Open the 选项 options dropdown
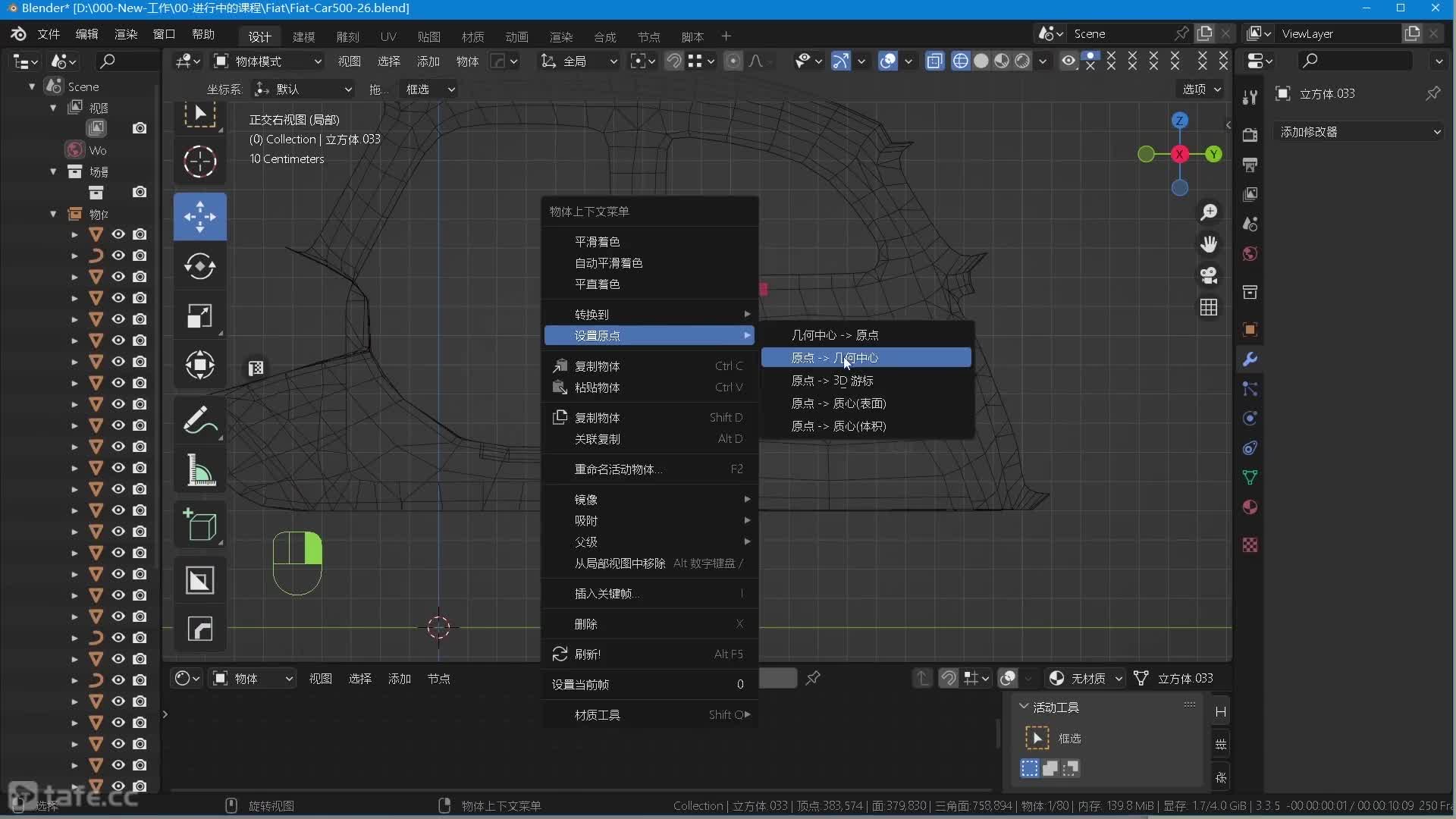The height and width of the screenshot is (819, 1456). 1201,89
